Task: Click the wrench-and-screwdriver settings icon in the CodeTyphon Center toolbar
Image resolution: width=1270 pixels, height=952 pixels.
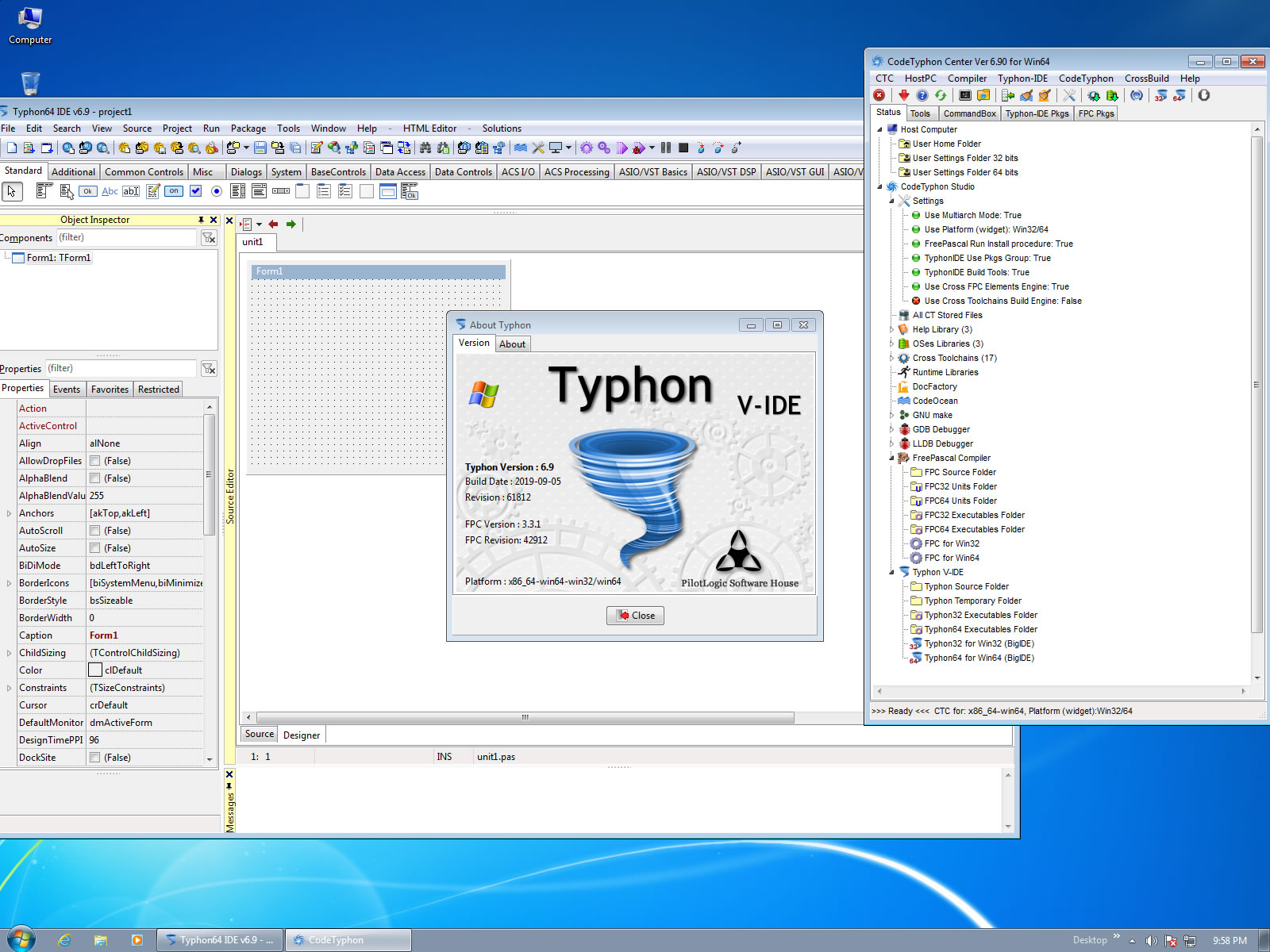Action: (x=1069, y=95)
